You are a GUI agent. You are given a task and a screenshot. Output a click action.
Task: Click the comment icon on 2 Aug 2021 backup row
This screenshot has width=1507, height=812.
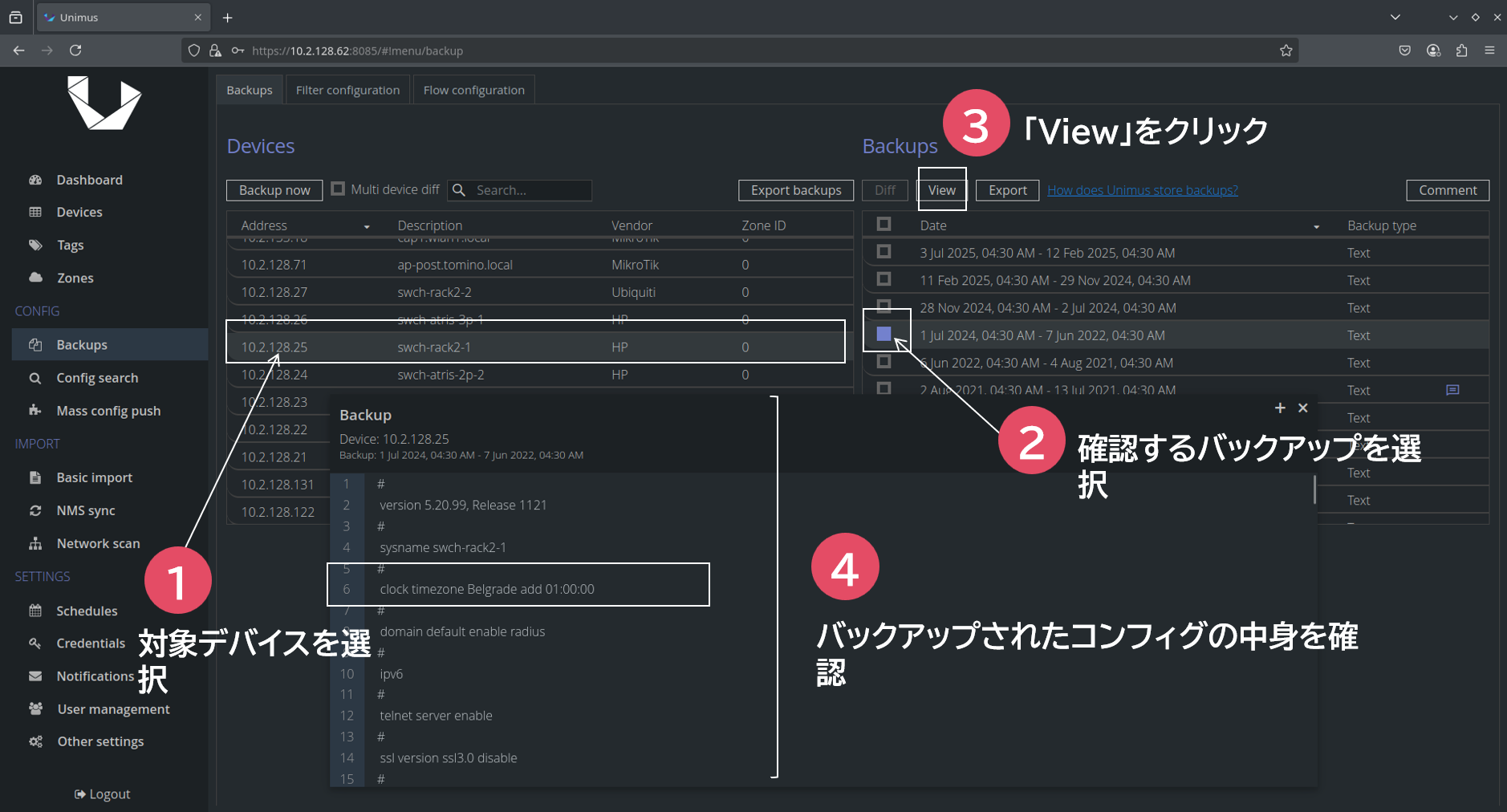click(x=1452, y=390)
